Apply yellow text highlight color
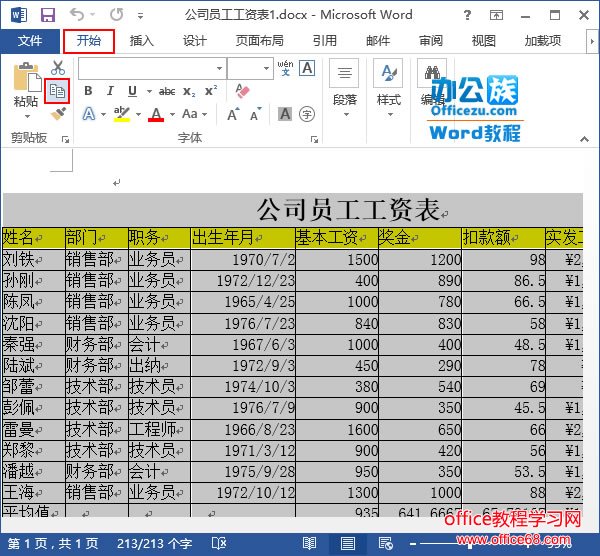 (122, 114)
